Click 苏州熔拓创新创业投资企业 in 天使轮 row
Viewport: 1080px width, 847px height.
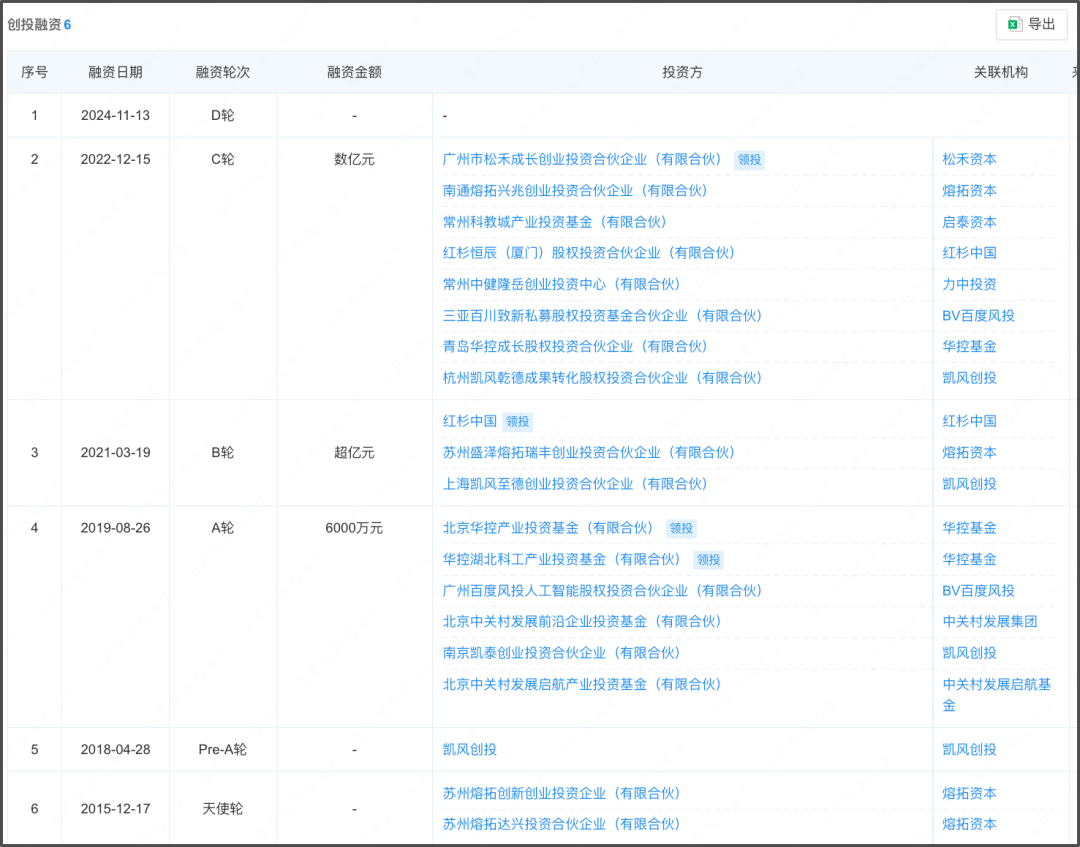pos(558,793)
